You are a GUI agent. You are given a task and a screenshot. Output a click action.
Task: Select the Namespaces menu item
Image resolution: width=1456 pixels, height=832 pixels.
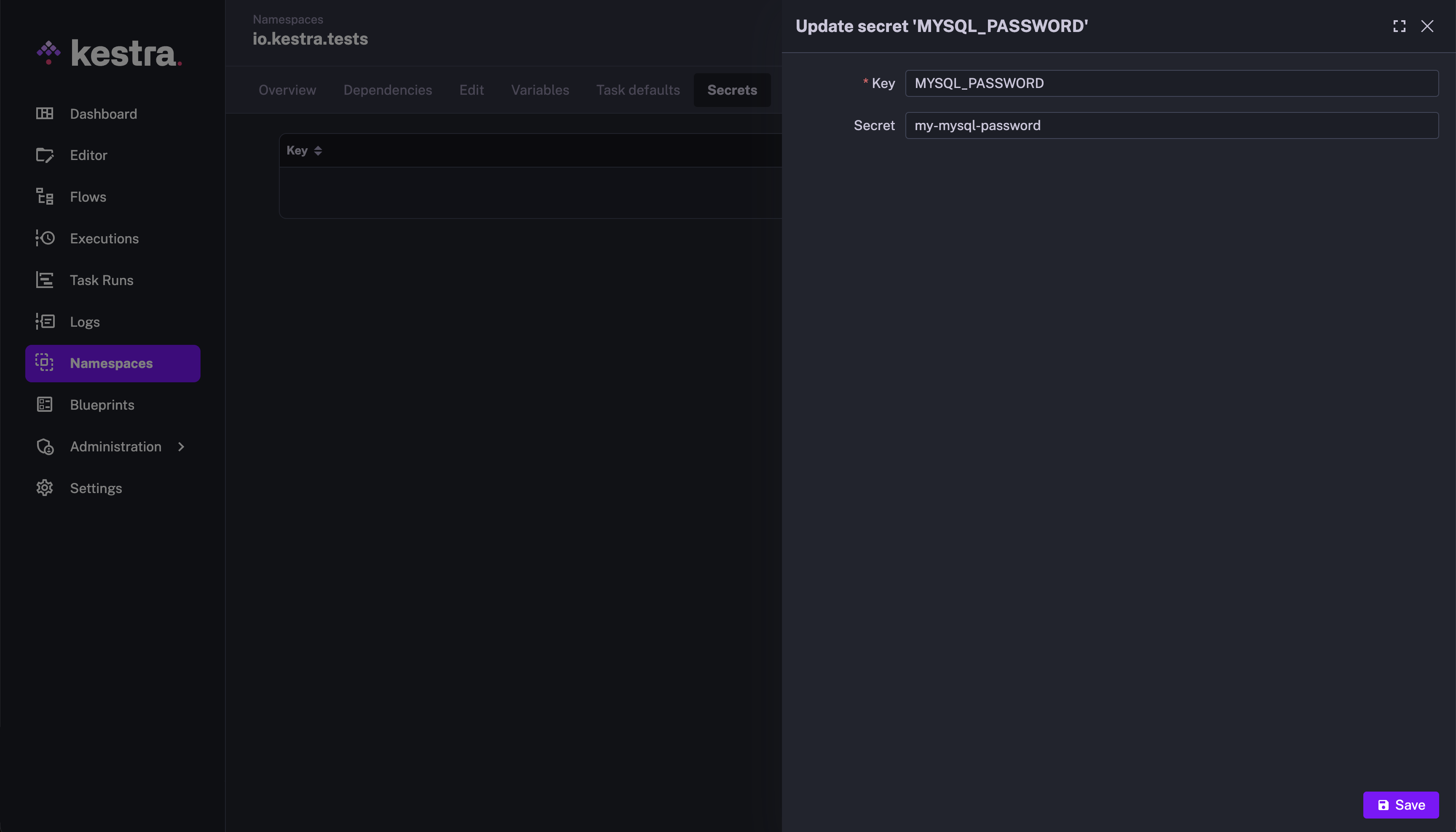[x=112, y=363]
